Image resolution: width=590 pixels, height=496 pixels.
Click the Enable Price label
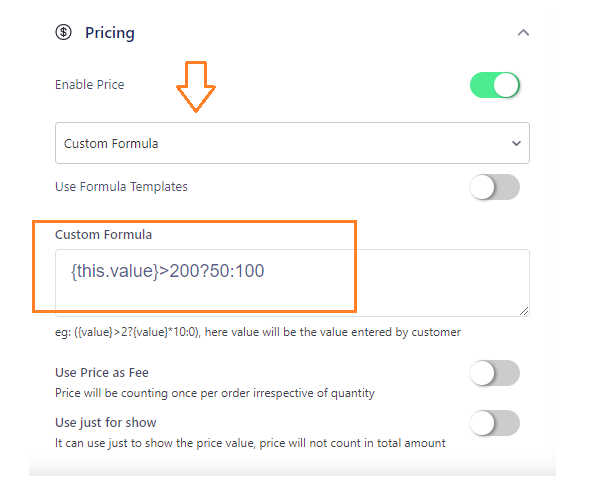click(x=90, y=85)
